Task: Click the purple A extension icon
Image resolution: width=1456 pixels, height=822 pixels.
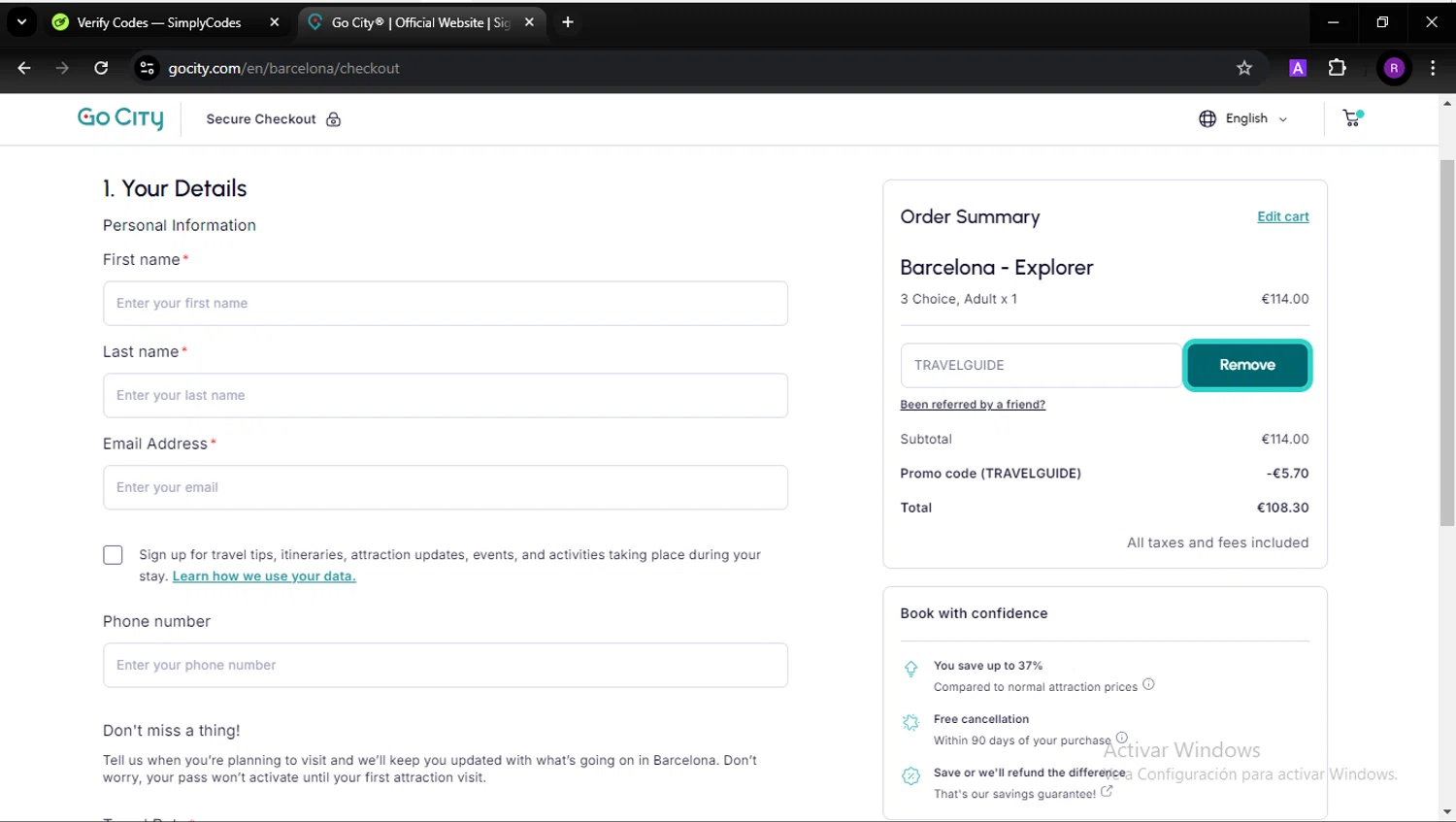Action: tap(1298, 68)
